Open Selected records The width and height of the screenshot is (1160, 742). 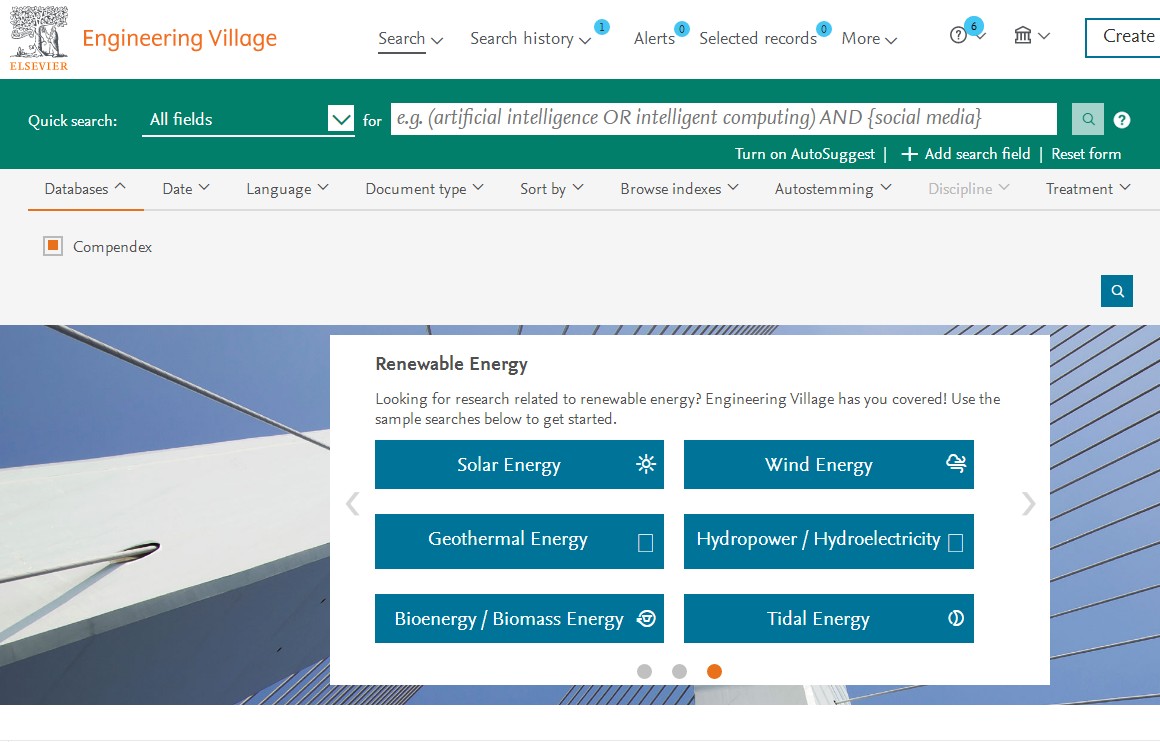tap(758, 38)
